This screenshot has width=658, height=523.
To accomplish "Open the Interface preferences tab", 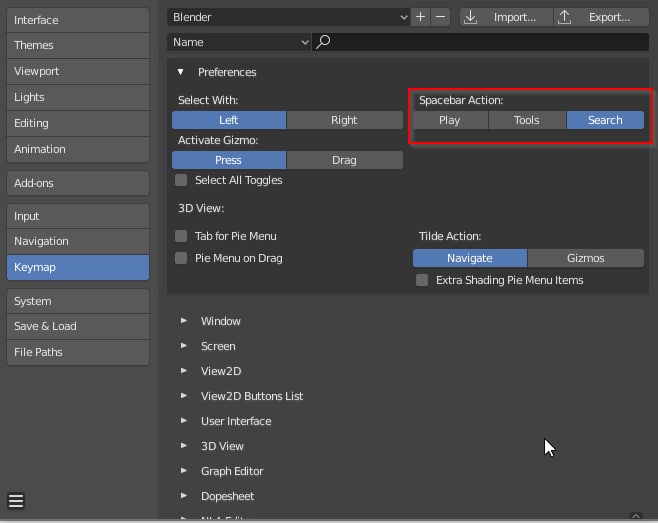I will [x=78, y=20].
